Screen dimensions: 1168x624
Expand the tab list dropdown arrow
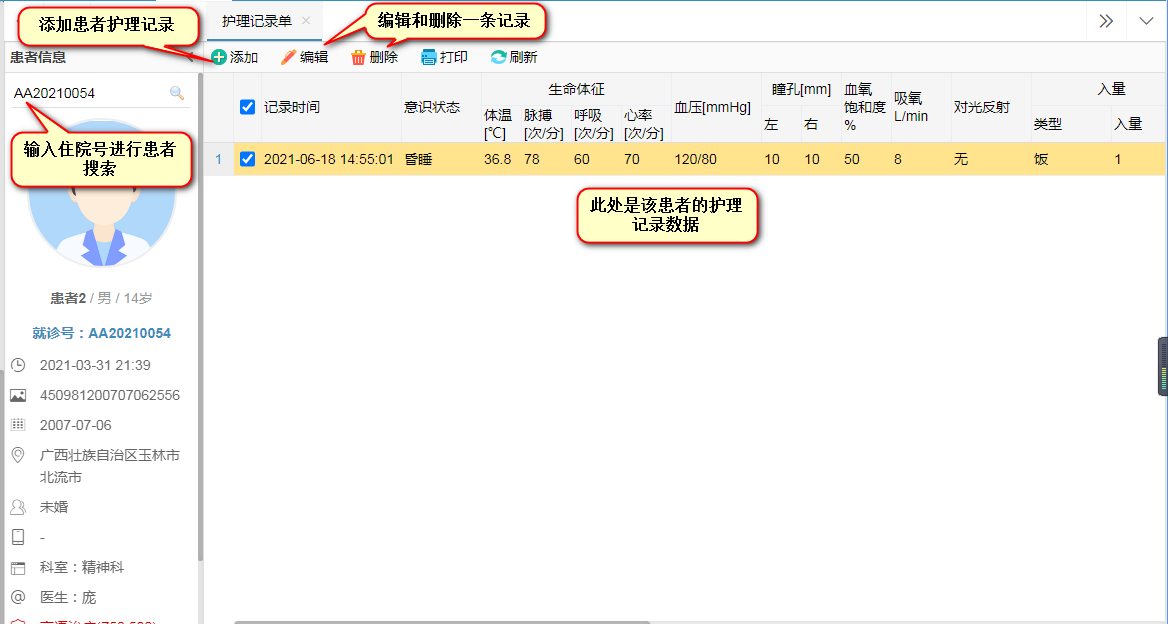coord(1145,21)
